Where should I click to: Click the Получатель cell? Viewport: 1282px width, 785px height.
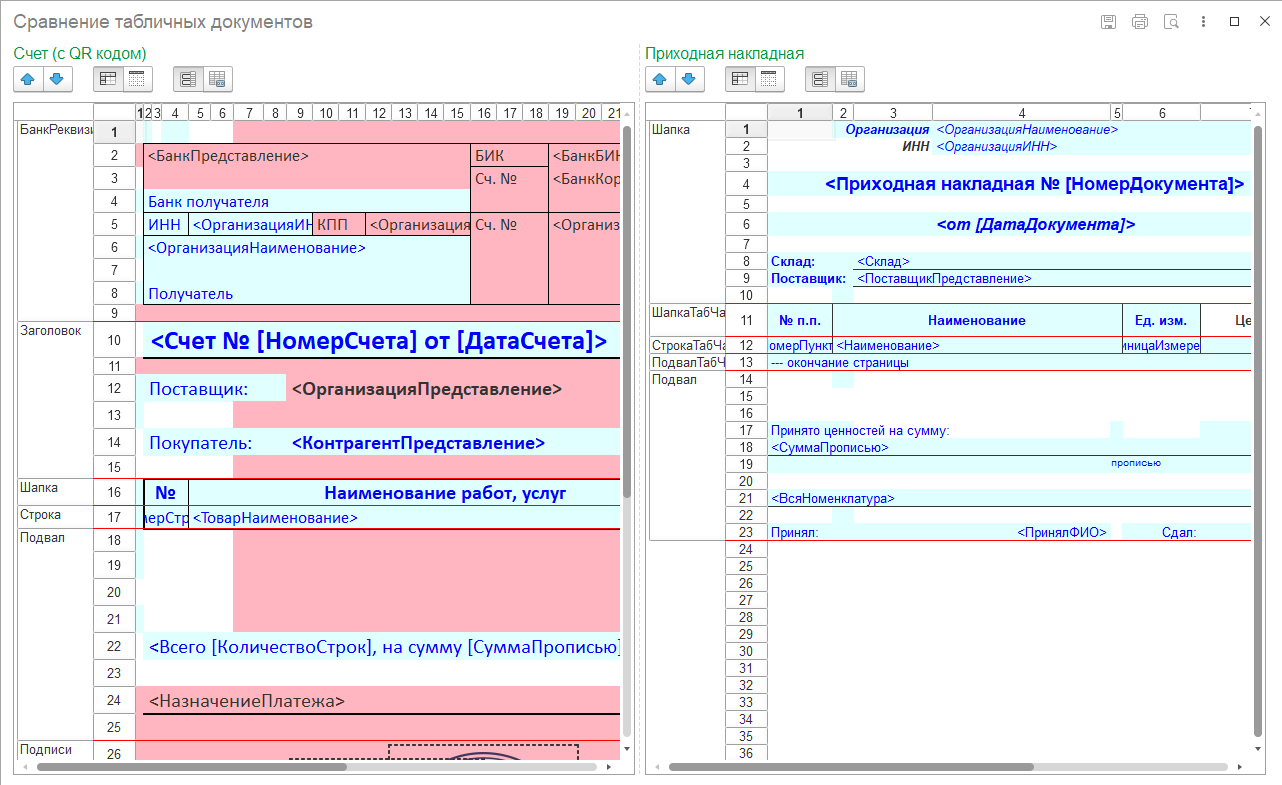[308, 293]
